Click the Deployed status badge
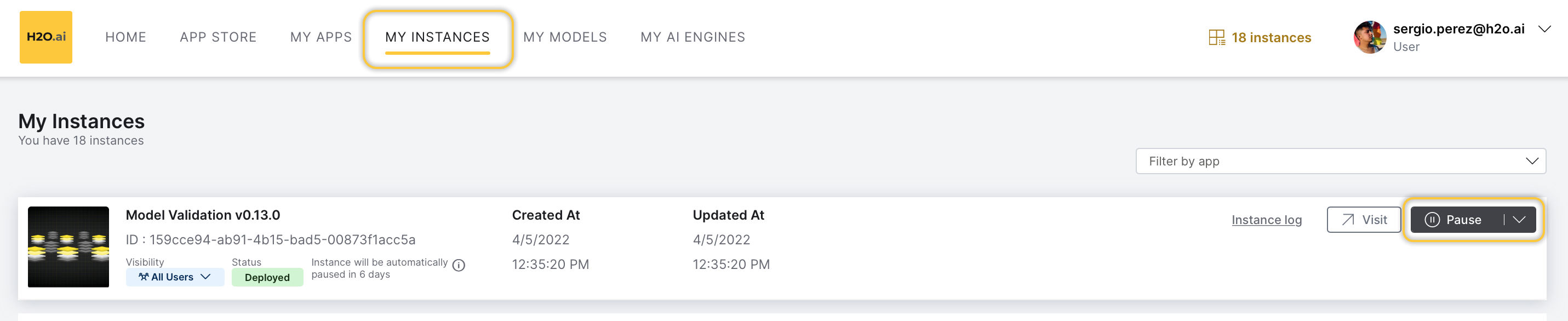The width and height of the screenshot is (1568, 321). pyautogui.click(x=267, y=277)
